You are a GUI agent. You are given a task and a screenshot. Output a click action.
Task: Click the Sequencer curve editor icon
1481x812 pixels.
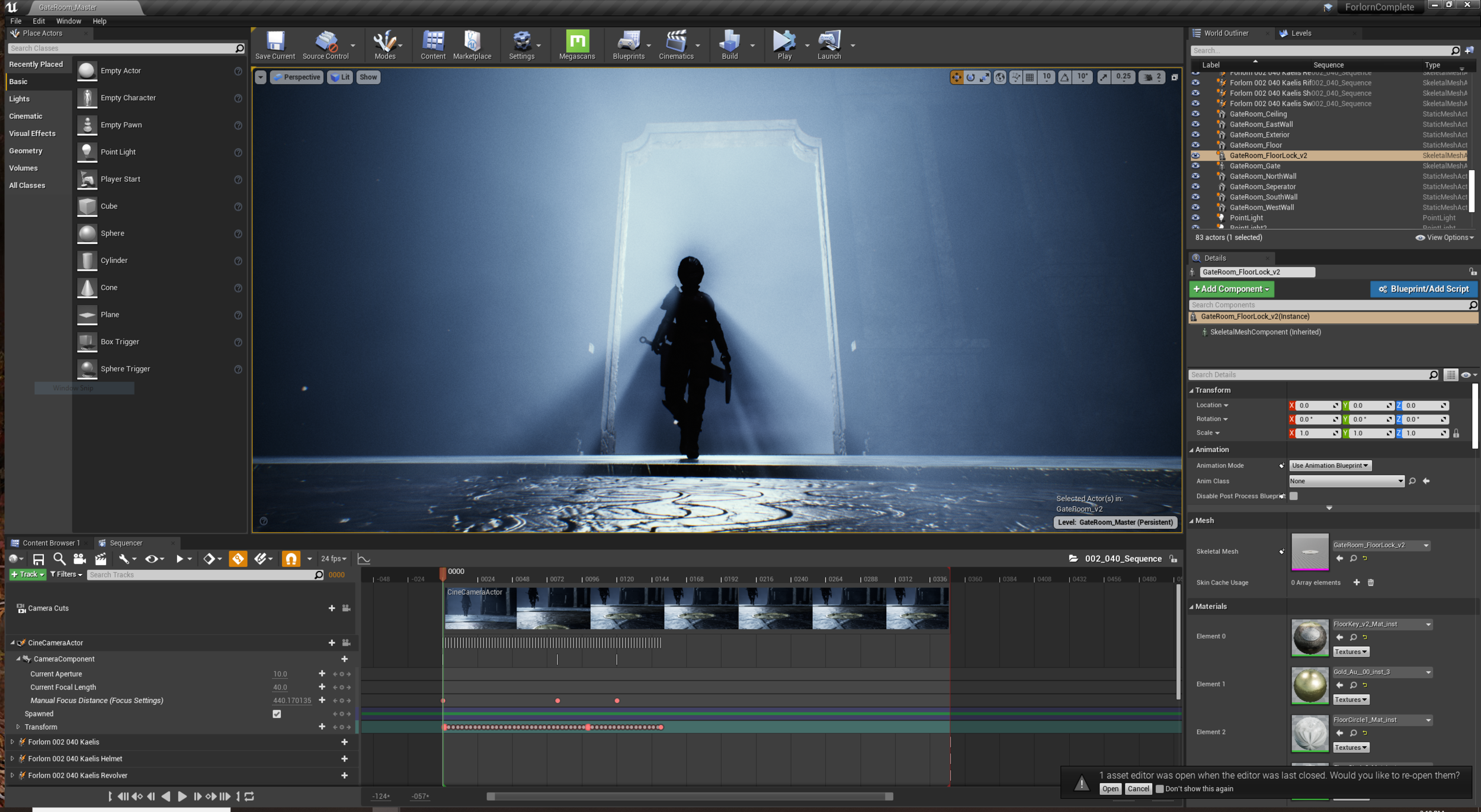pyautogui.click(x=364, y=559)
